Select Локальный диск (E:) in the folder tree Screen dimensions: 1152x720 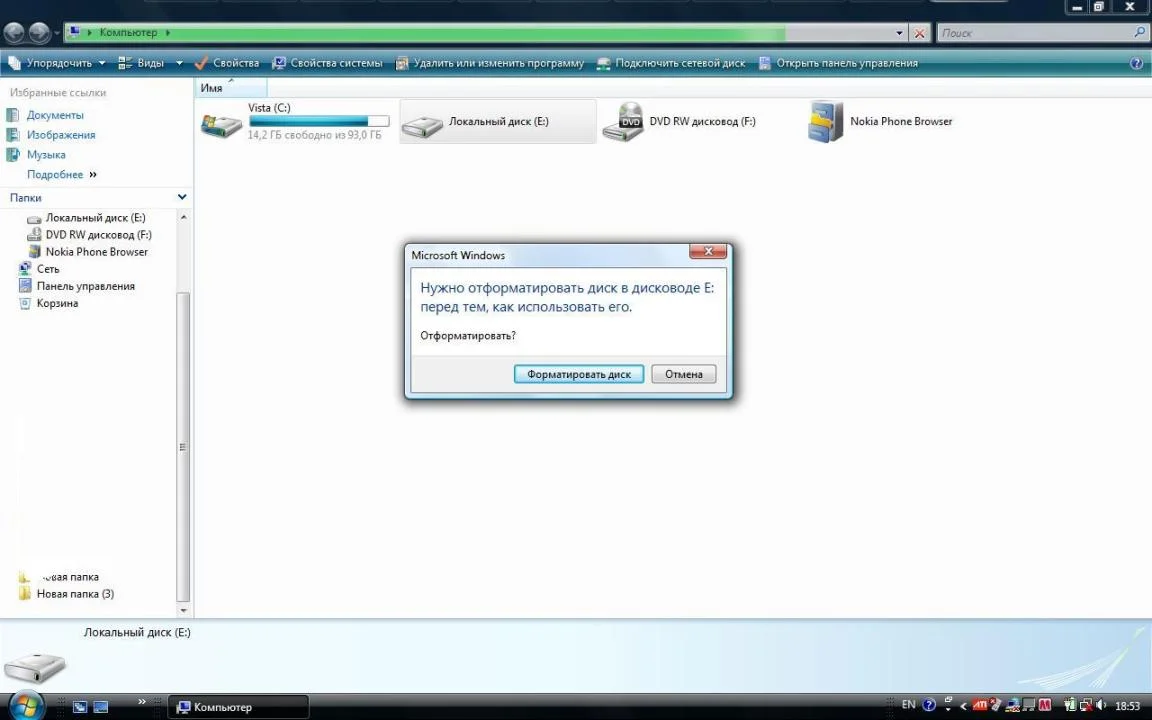coord(96,218)
